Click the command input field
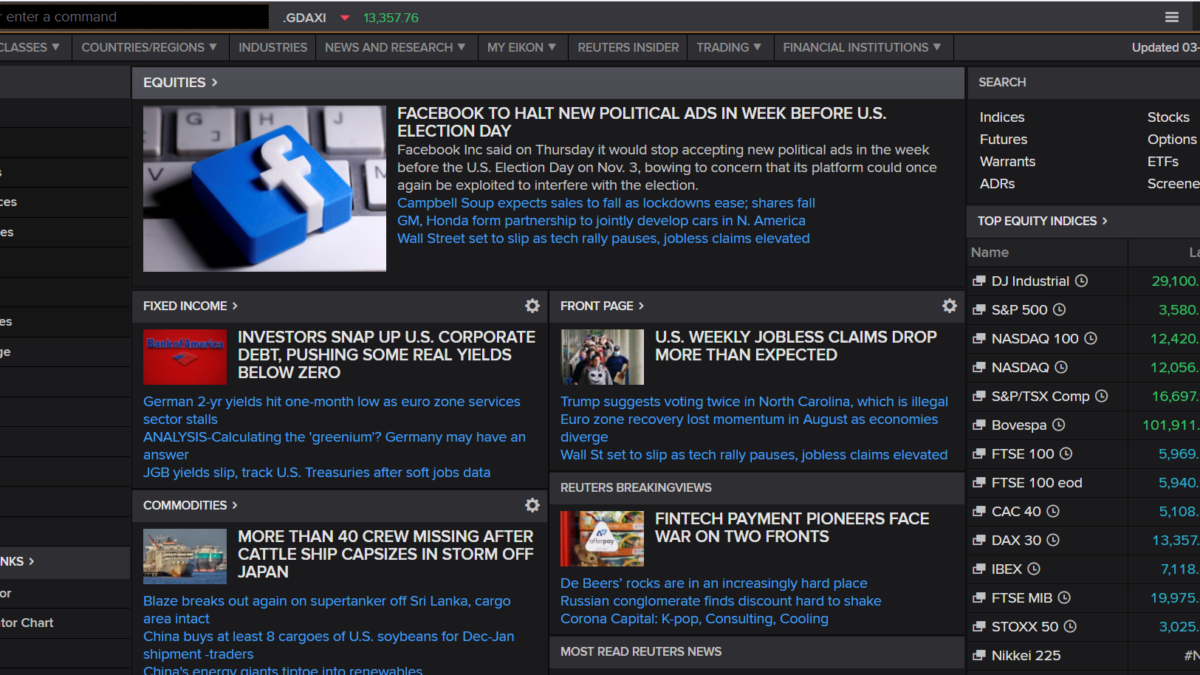 [x=134, y=17]
